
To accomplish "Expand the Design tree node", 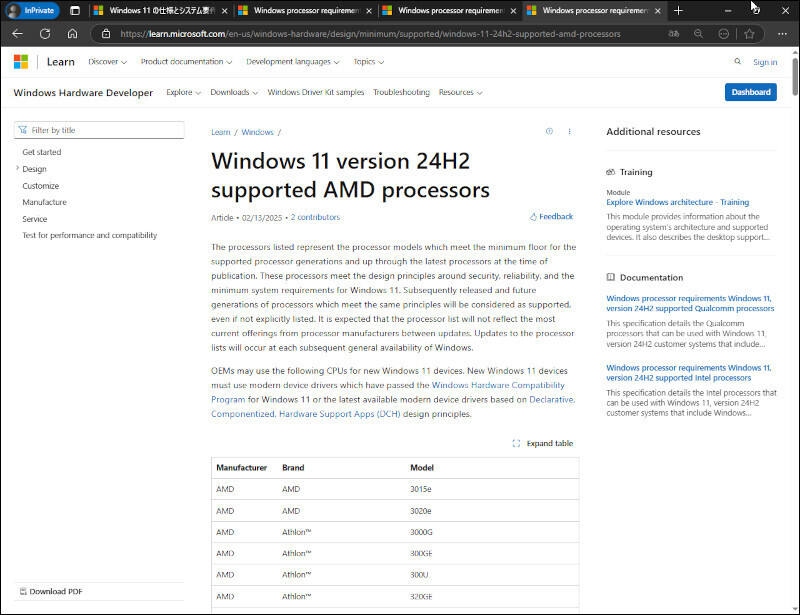I will point(17,168).
